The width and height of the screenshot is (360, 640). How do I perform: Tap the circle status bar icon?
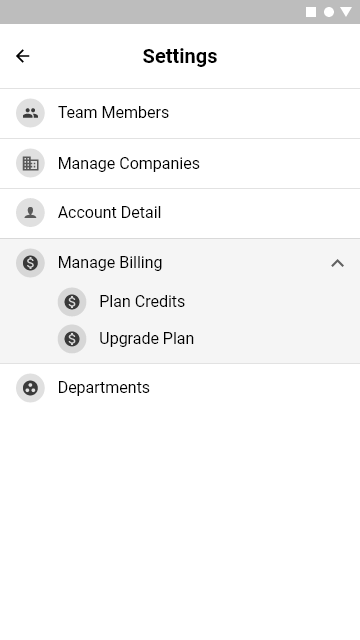(x=329, y=12)
